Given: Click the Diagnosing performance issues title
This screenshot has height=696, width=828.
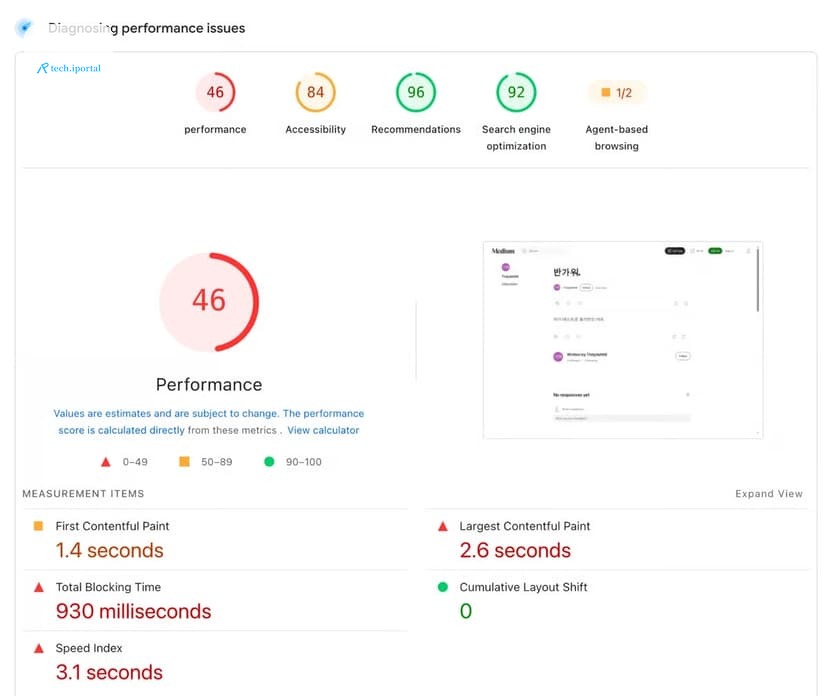Looking at the screenshot, I should (146, 28).
